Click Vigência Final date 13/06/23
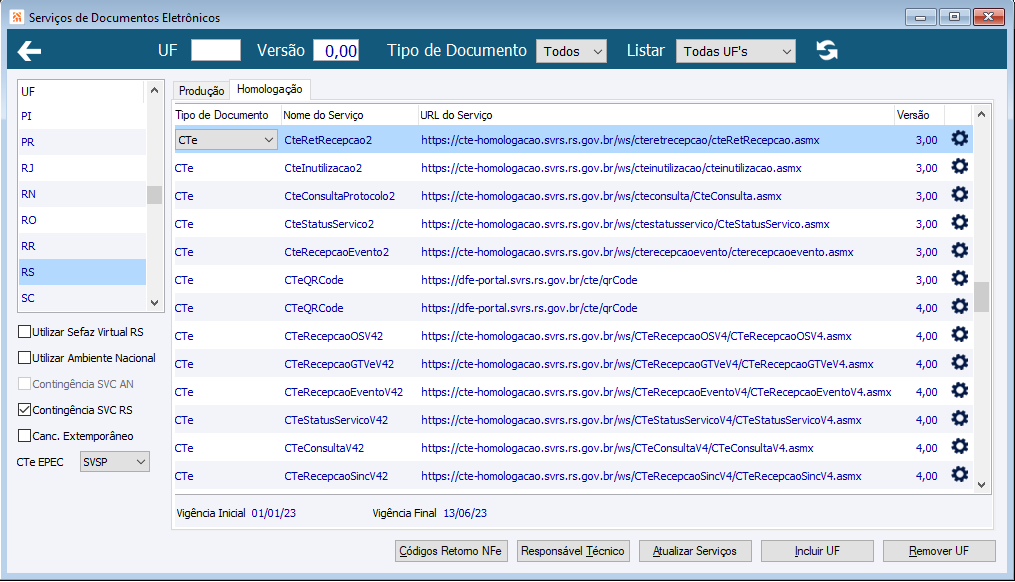This screenshot has width=1015, height=582. pyautogui.click(x=465, y=513)
